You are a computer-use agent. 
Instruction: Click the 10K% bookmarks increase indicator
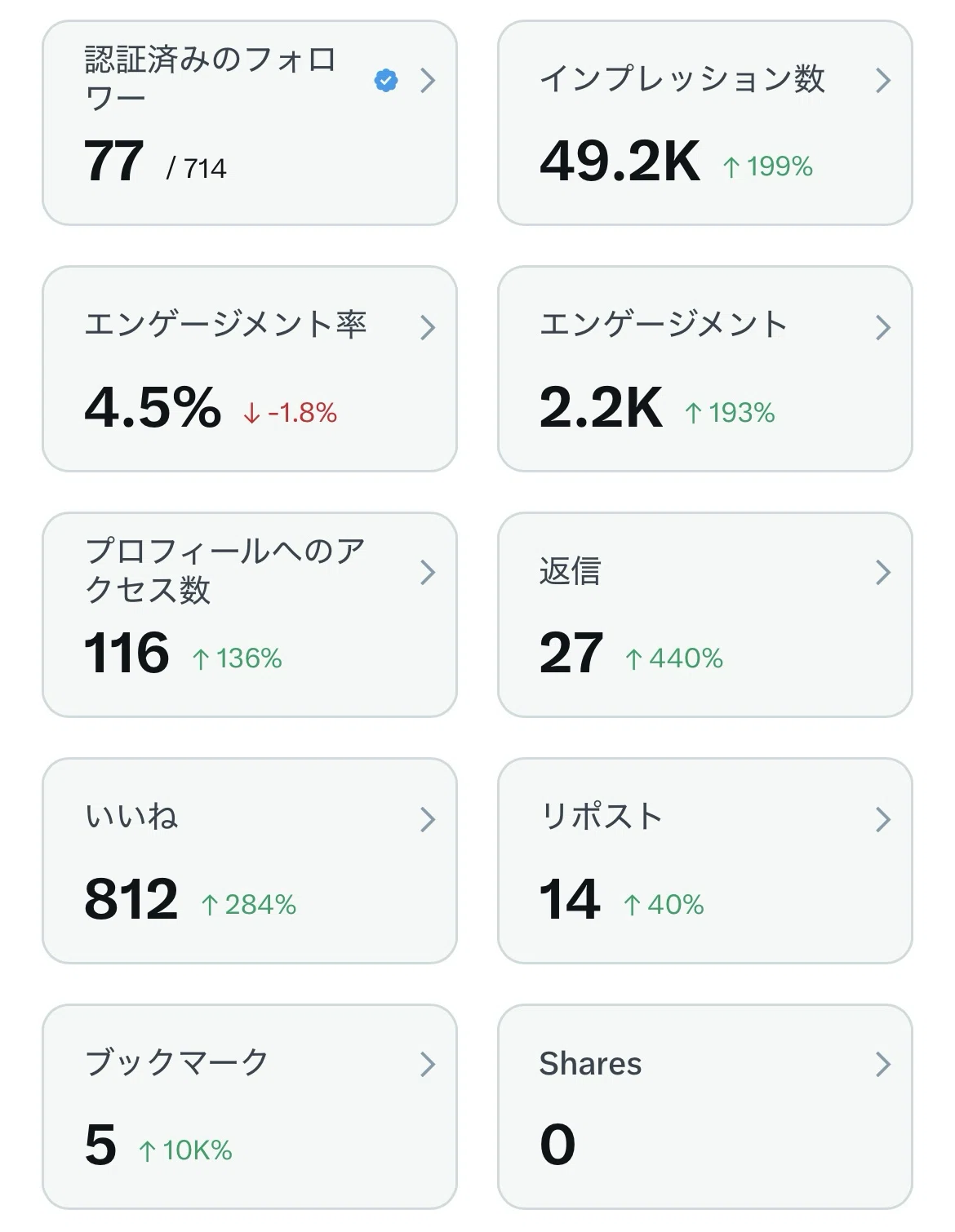click(185, 1150)
